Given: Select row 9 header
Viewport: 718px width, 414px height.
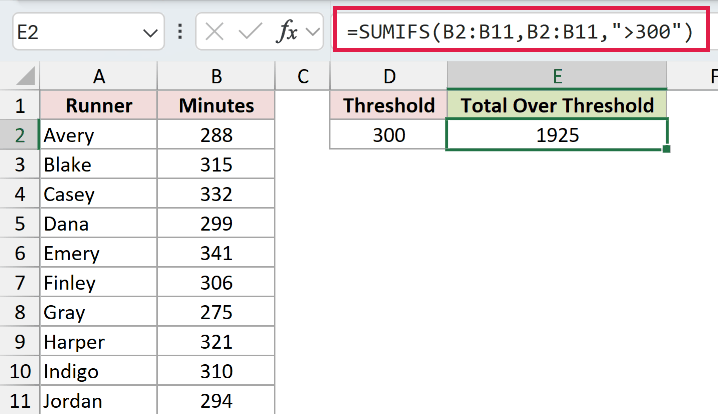Looking at the screenshot, I should (x=20, y=342).
